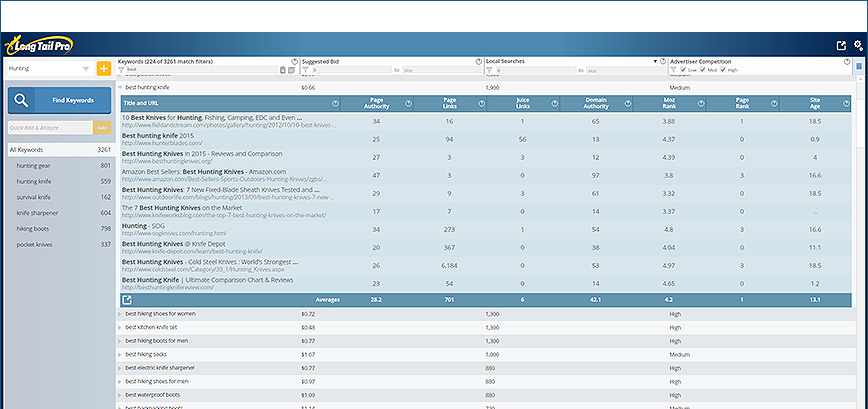Viewport: 868px width, 409px height.
Task: Open the hunterblades.com result link
Action: pyautogui.click(x=162, y=143)
